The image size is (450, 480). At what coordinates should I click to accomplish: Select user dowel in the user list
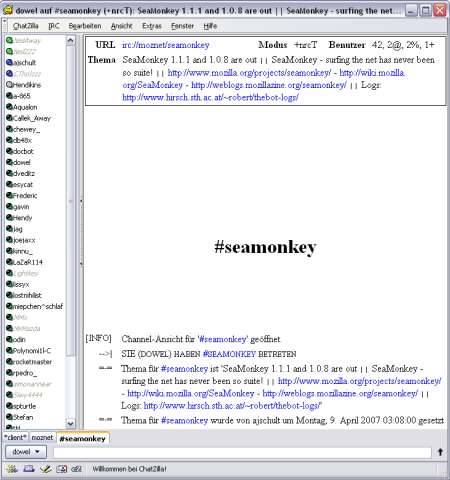coord(22,162)
